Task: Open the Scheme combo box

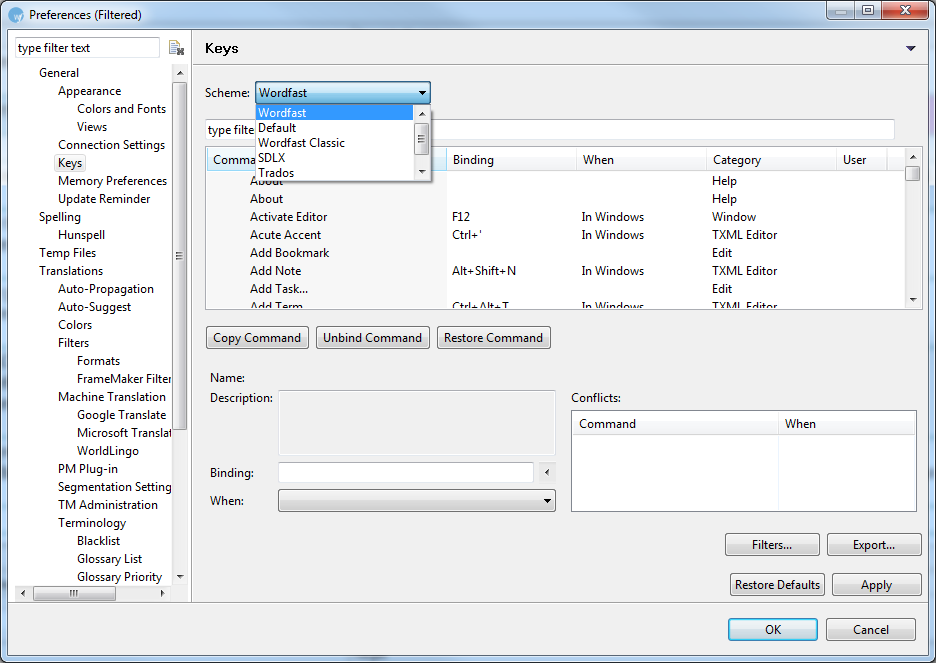Action: click(343, 92)
